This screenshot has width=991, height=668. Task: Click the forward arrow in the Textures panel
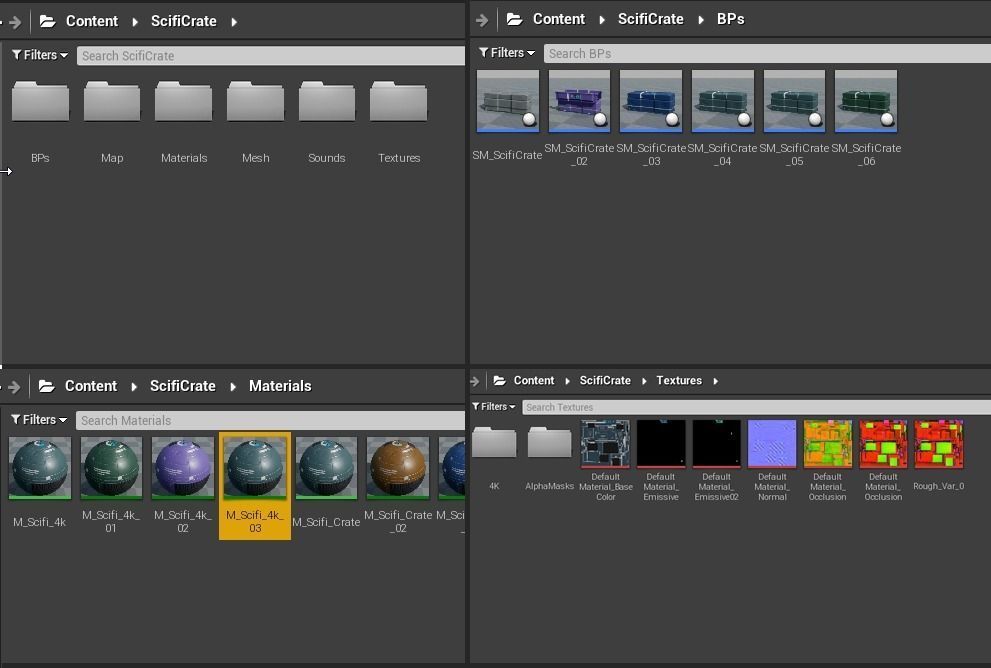tap(475, 381)
